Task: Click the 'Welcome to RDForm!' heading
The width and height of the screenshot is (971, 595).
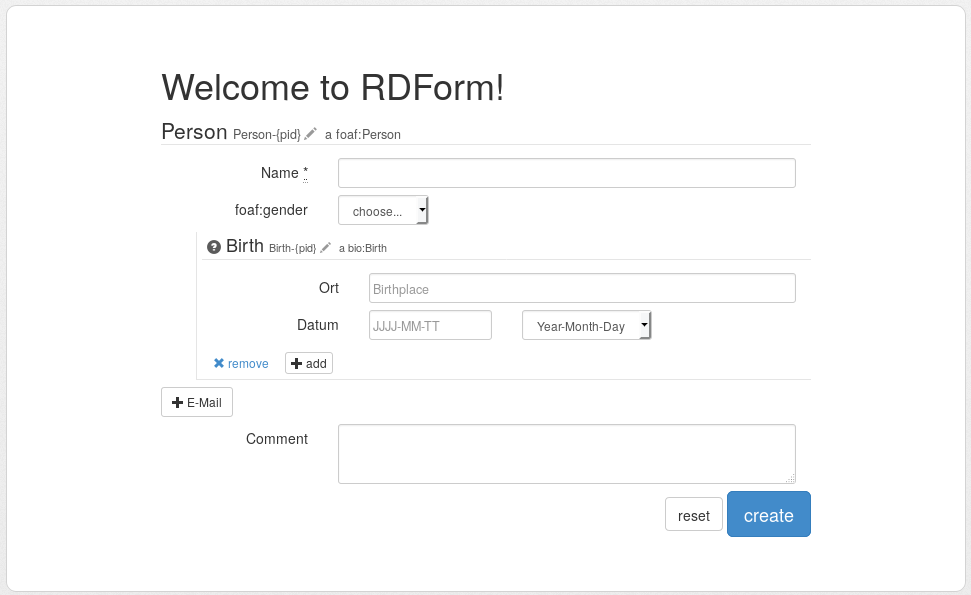Action: tap(333, 87)
